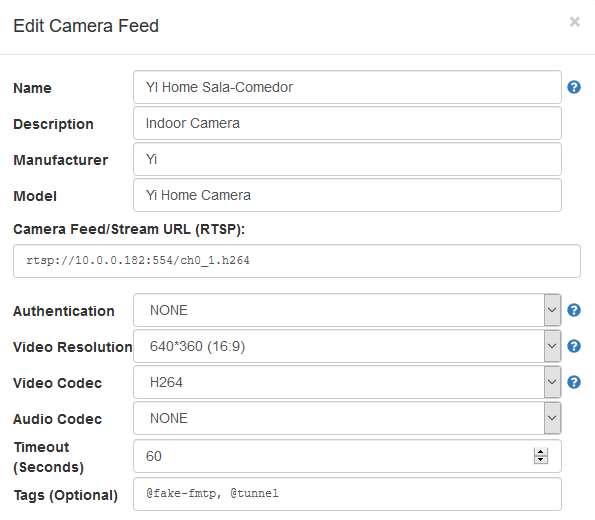Click help icon for Video Resolution
The image size is (595, 520).
click(x=574, y=346)
